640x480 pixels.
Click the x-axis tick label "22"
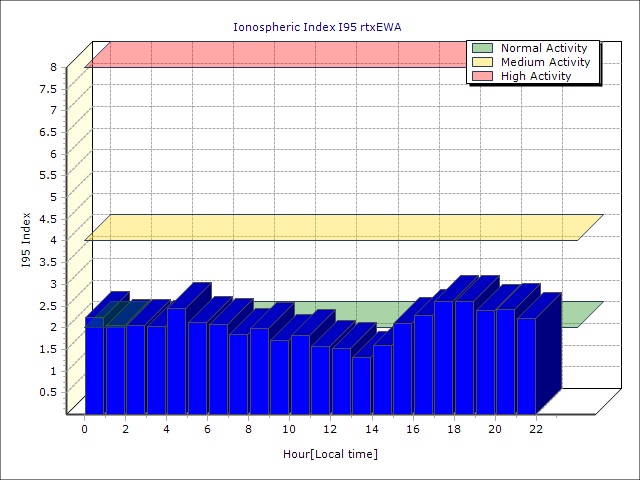tap(535, 429)
